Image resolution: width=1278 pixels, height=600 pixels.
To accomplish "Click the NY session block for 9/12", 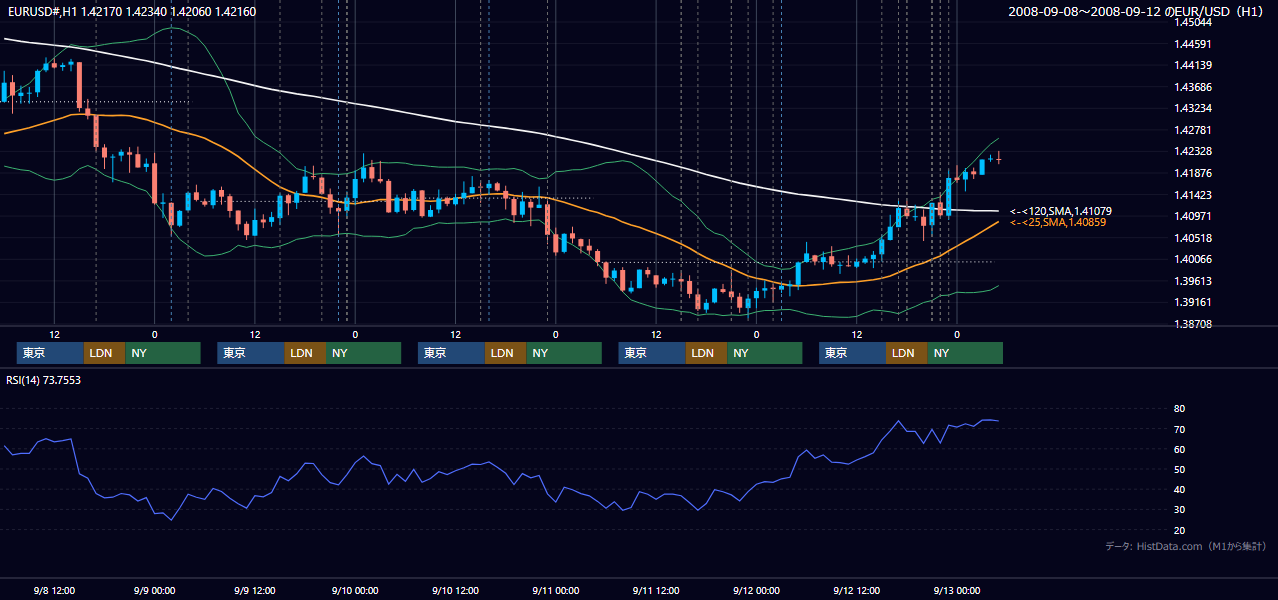I will (965, 353).
